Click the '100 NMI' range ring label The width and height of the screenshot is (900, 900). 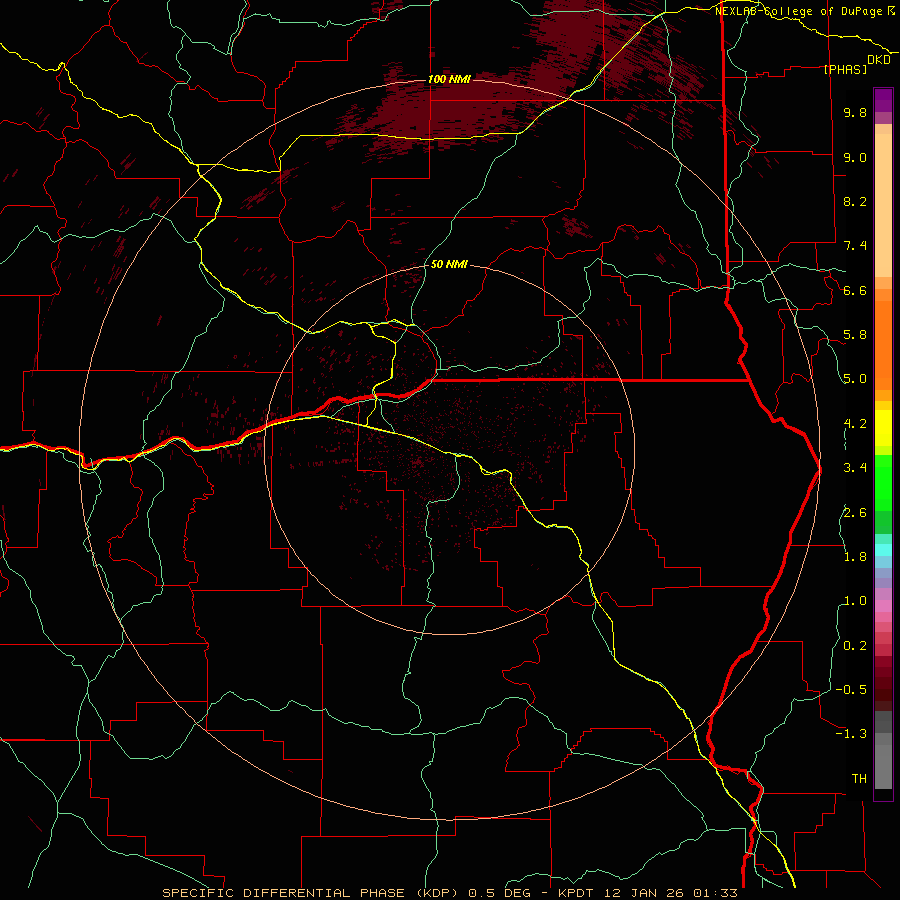click(449, 79)
